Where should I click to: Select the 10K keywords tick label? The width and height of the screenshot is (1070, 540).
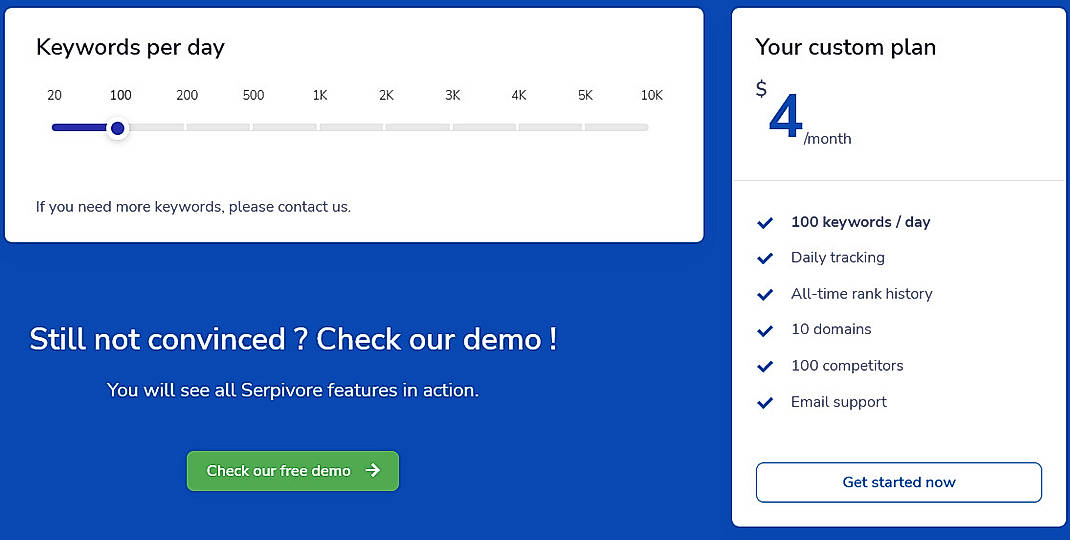click(x=652, y=95)
